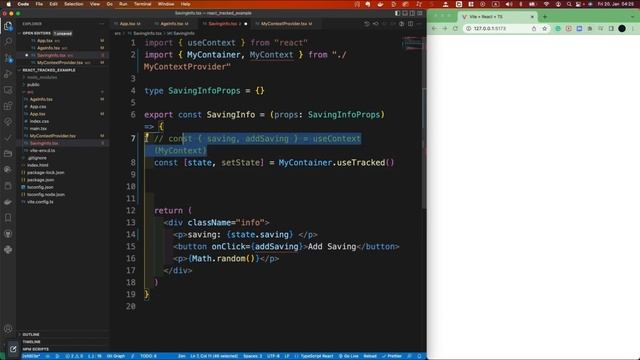Switch to the App.tsx editor tab
Viewport: 640px width, 360px height.
[x=129, y=24]
